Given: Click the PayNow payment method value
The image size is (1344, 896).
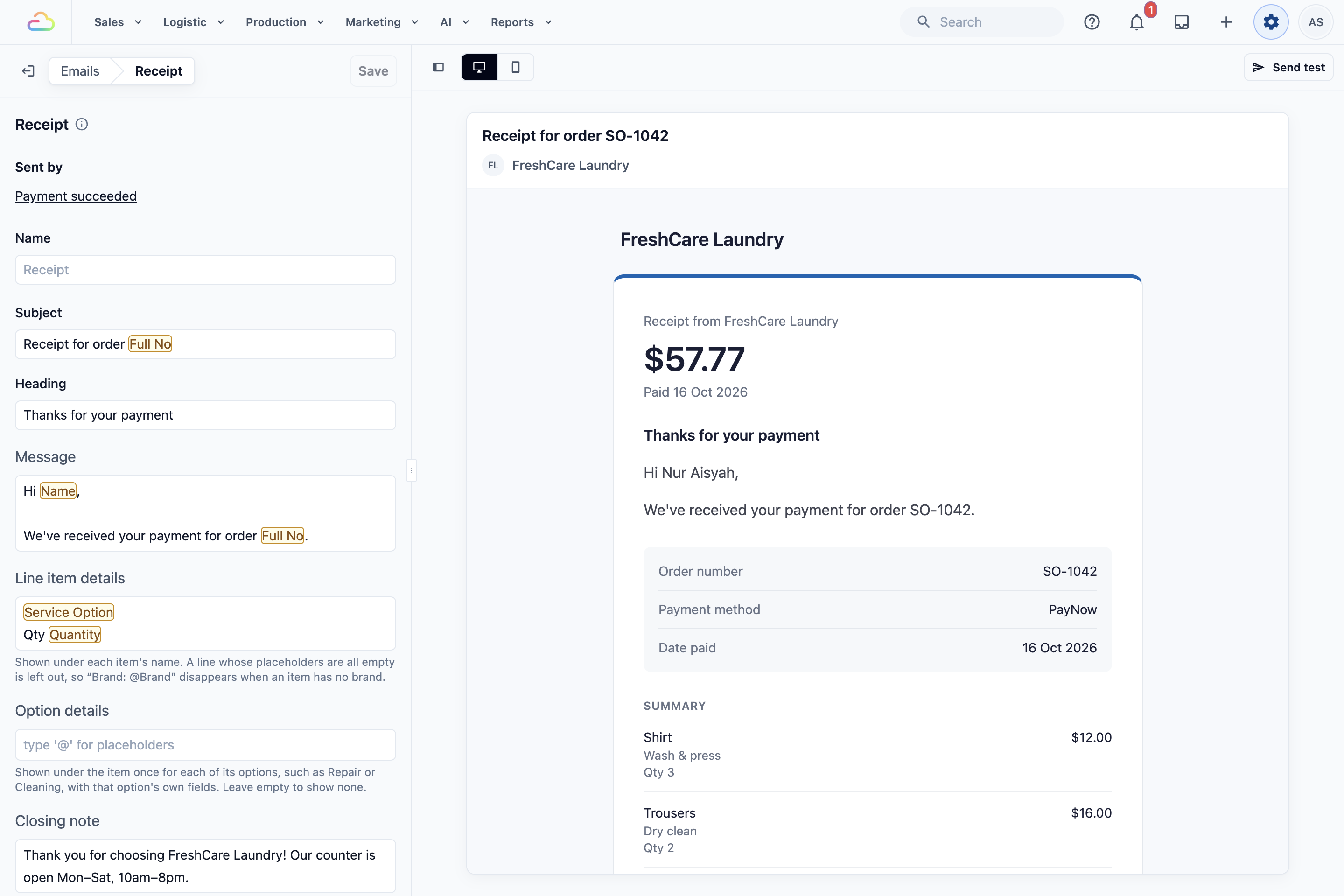Looking at the screenshot, I should (x=1072, y=610).
